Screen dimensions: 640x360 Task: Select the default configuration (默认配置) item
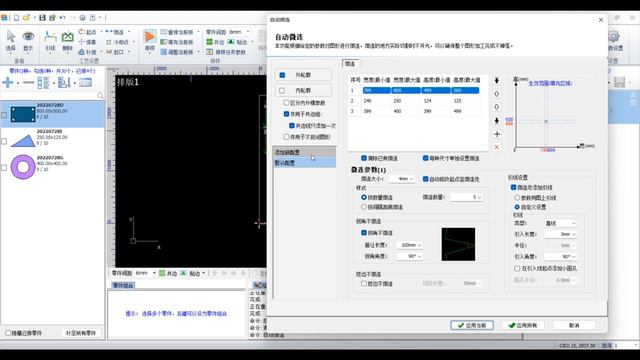(x=304, y=163)
